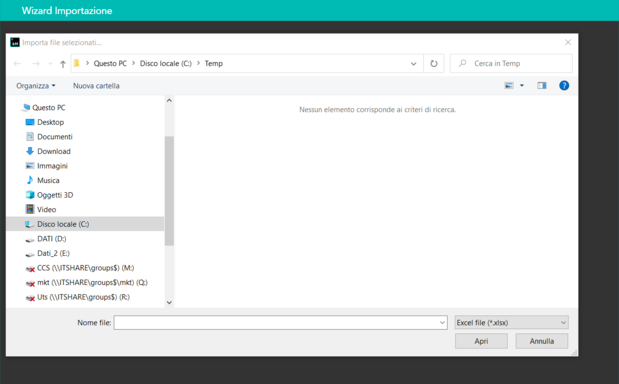Go back with the left arrow button

pos(17,64)
